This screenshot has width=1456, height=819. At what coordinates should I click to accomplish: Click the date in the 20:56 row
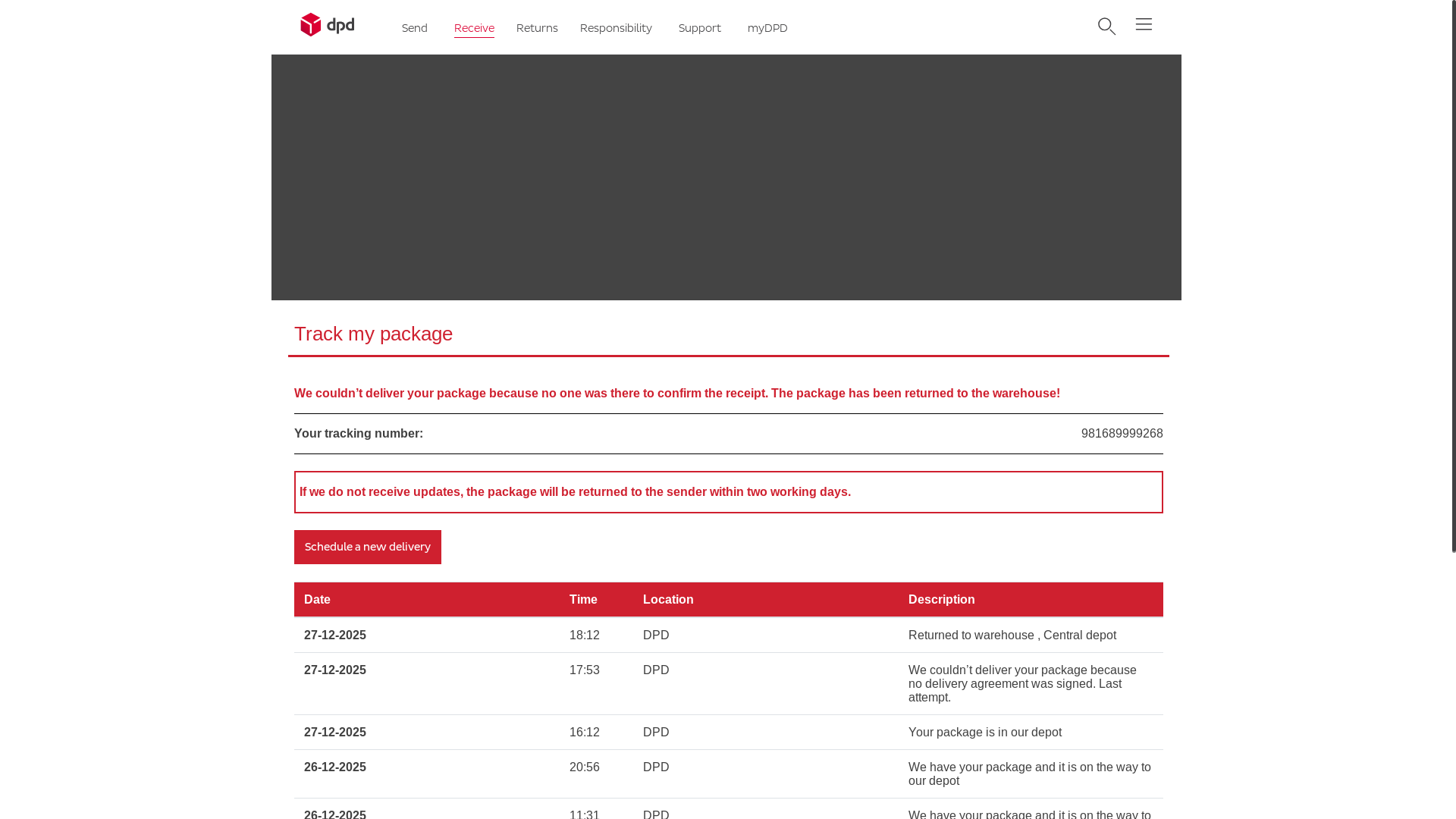(x=335, y=767)
